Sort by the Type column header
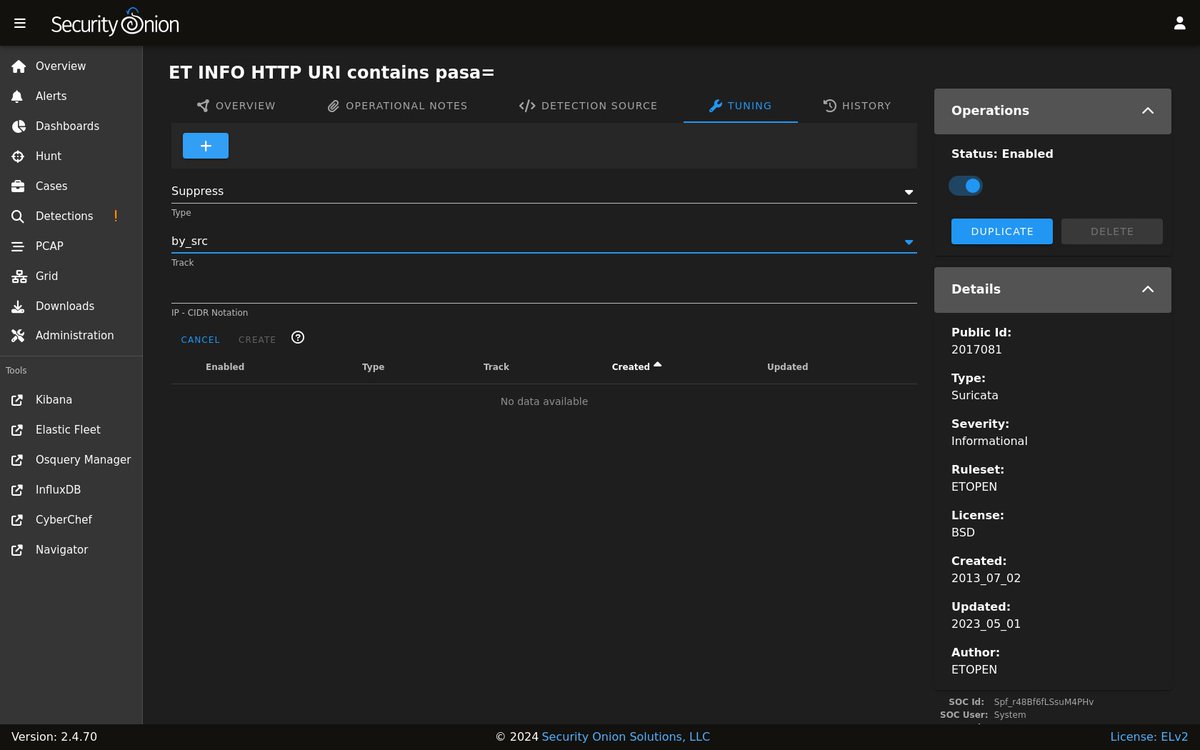 click(x=373, y=367)
